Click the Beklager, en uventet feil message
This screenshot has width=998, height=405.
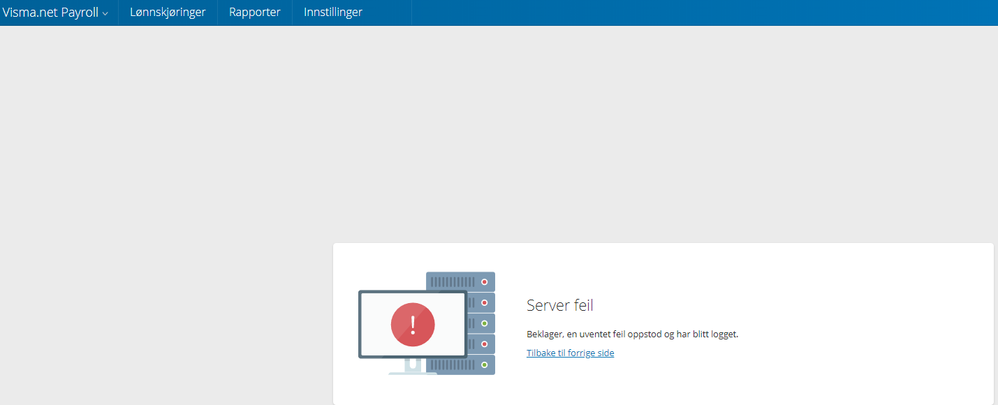coord(633,334)
